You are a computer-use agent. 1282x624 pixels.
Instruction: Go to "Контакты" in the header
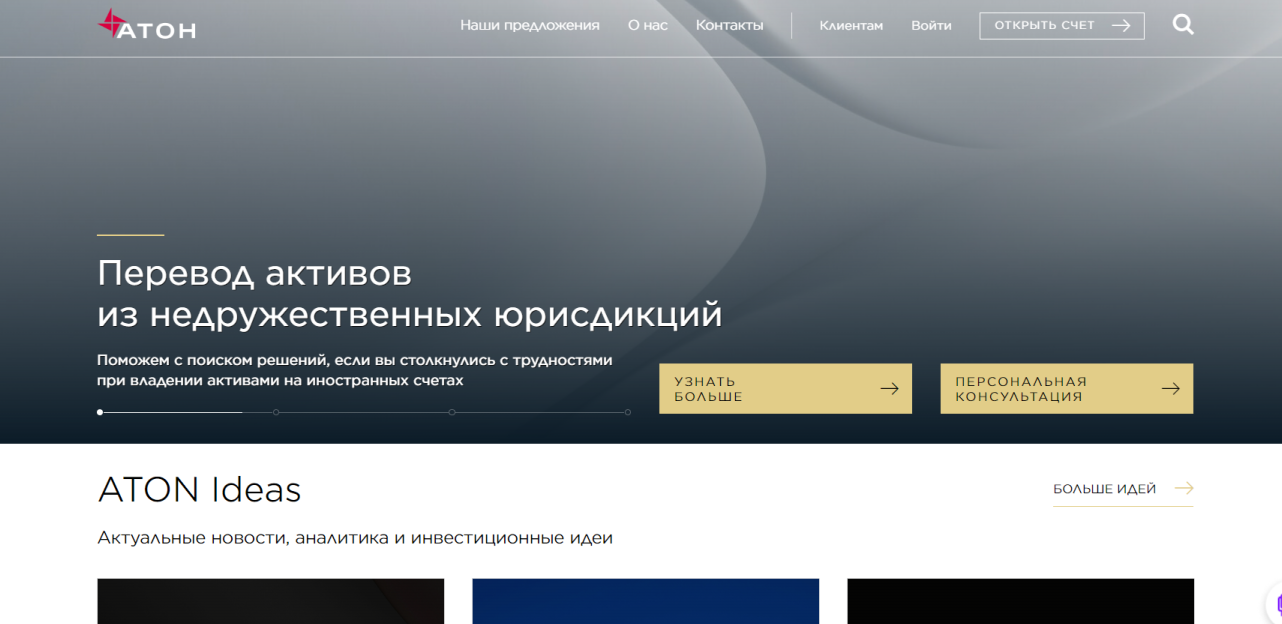(730, 25)
